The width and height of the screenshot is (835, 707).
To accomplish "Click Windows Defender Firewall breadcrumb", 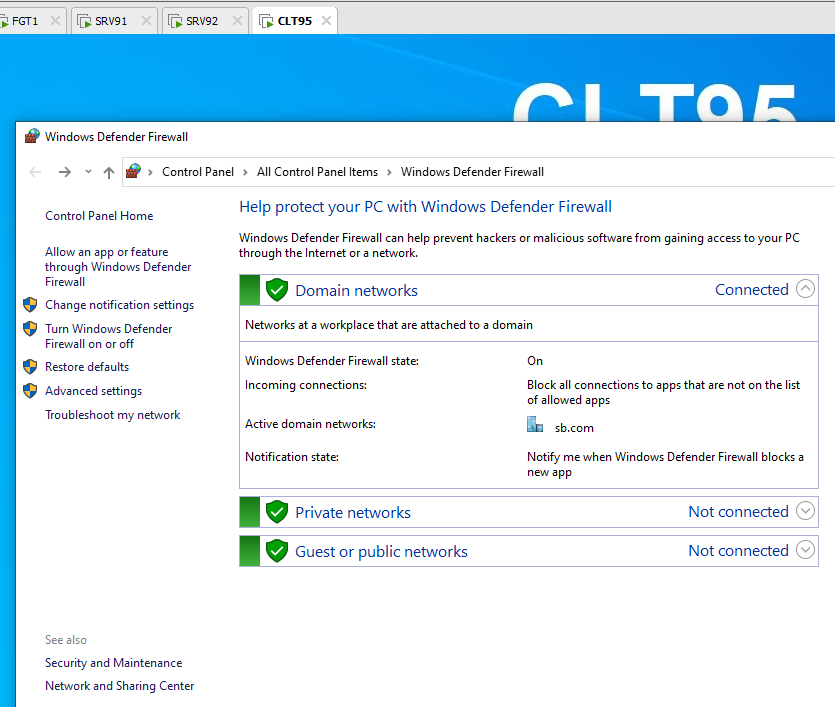I will (x=472, y=172).
